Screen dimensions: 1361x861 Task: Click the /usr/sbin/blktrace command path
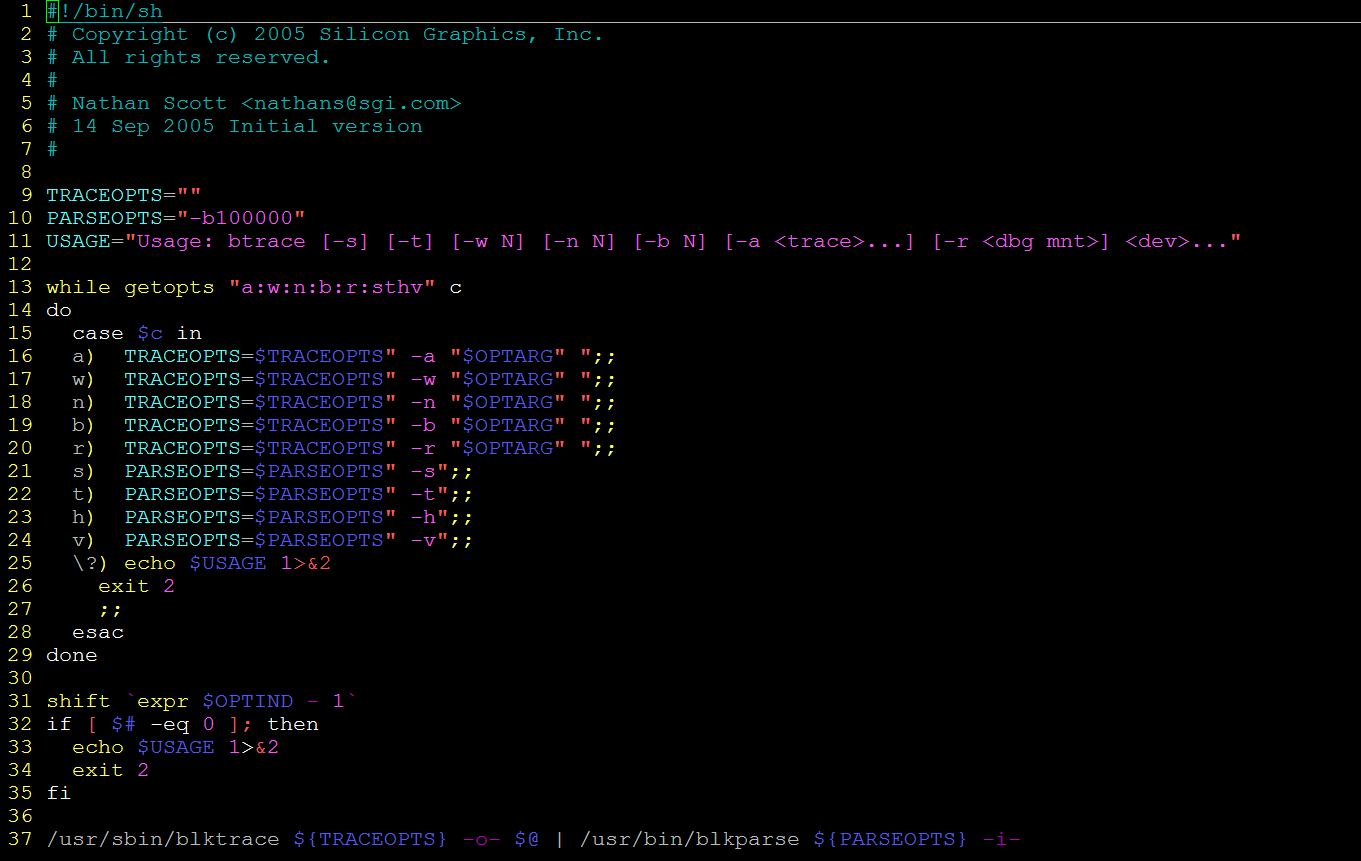point(163,839)
